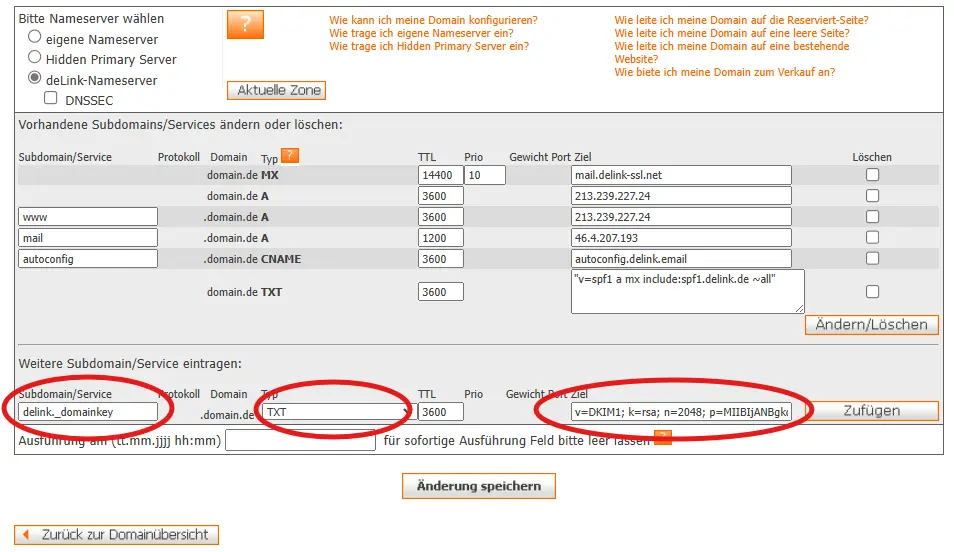
Task: Click the autoconfig subdomain input field
Action: pyautogui.click(x=88, y=259)
